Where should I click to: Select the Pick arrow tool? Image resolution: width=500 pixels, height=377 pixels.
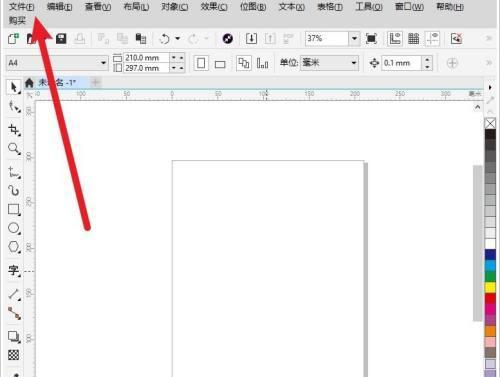[x=14, y=87]
